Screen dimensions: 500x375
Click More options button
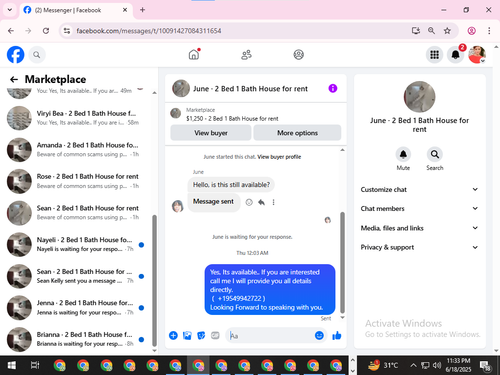click(297, 133)
